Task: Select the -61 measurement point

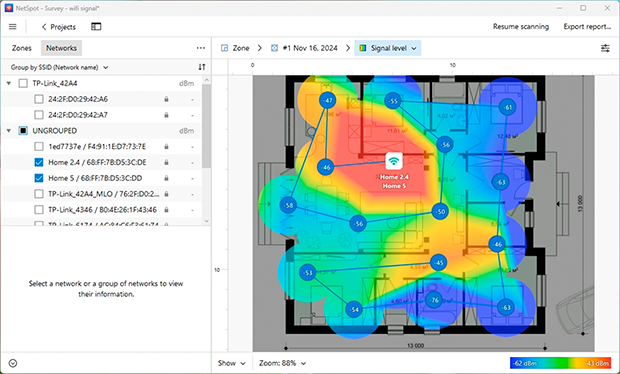Action: (x=508, y=107)
